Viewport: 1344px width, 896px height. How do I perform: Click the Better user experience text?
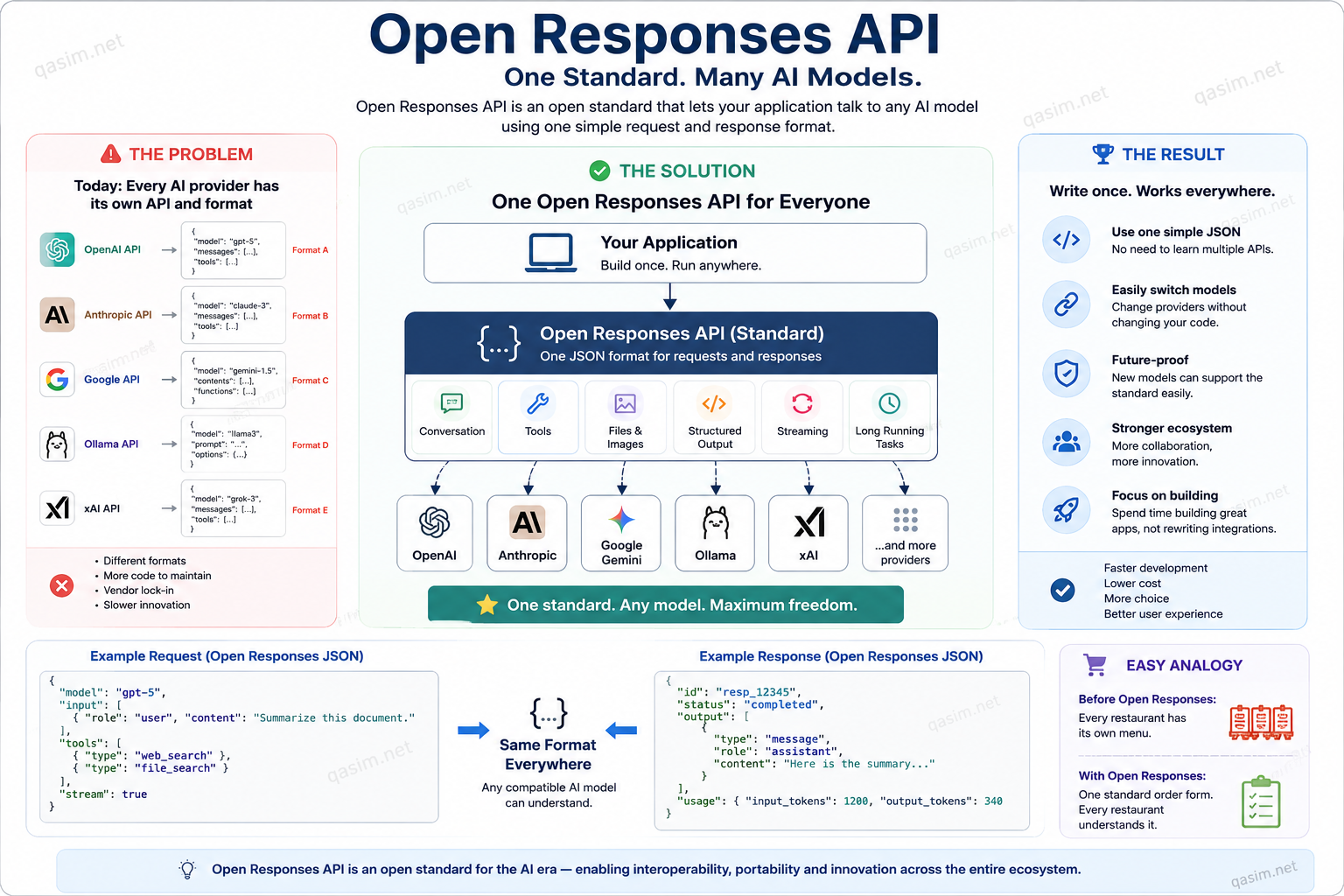tap(1163, 614)
